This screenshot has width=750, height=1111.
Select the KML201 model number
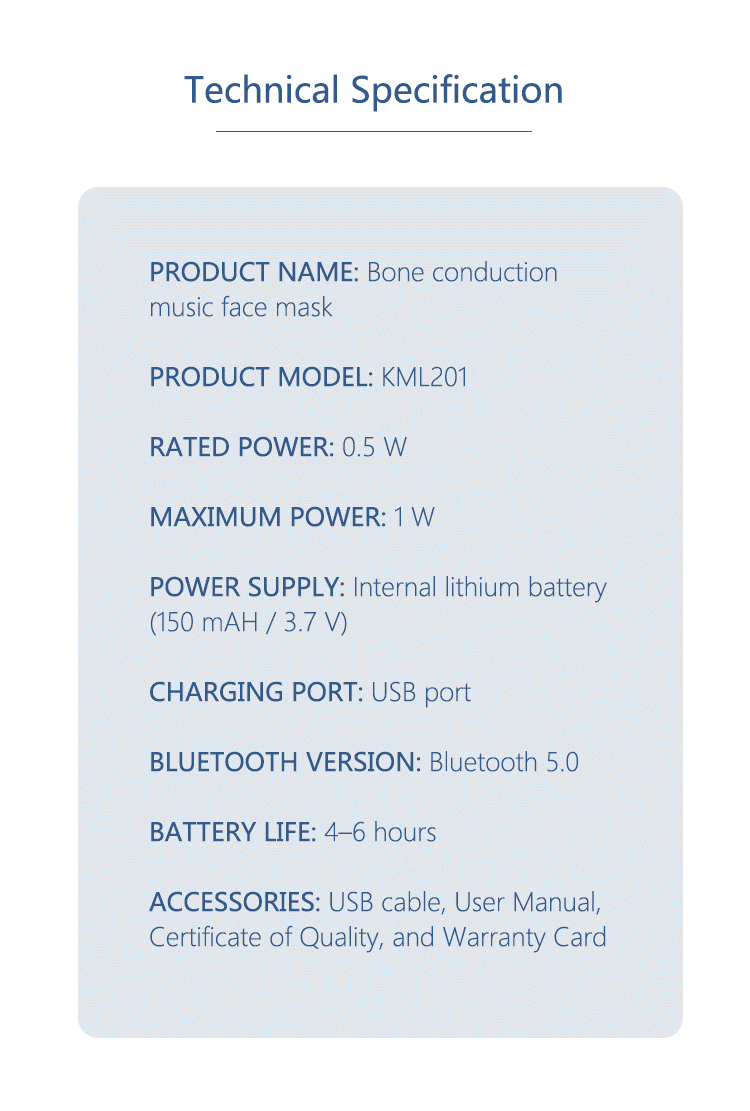coord(424,377)
